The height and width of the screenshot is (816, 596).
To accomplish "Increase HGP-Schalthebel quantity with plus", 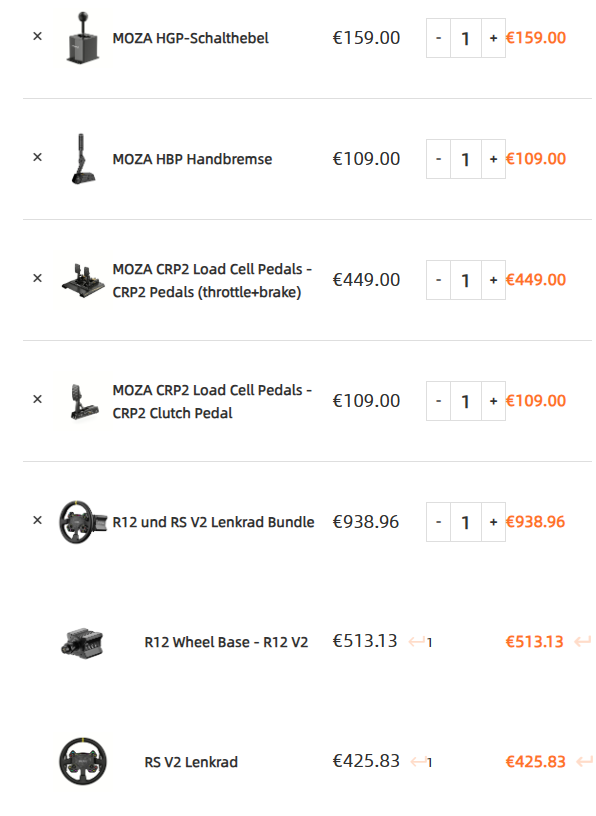I will [x=493, y=38].
